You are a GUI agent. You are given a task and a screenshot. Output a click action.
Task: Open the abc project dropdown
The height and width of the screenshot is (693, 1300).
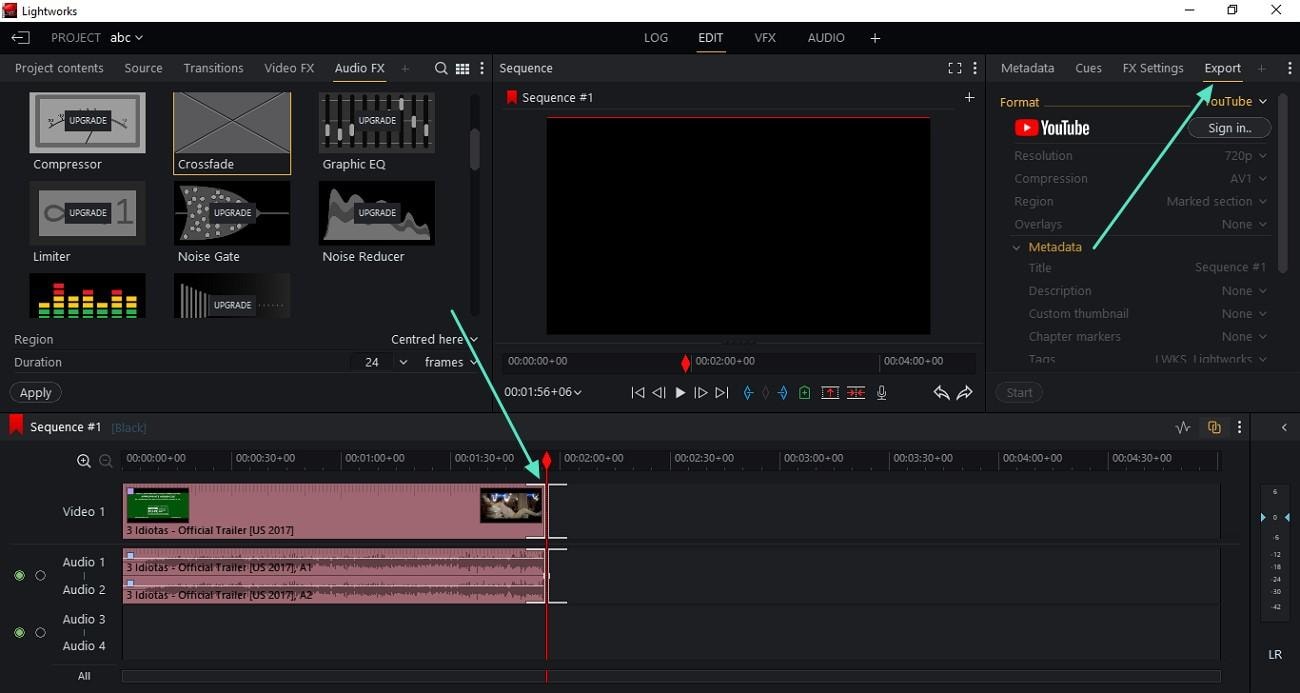pos(126,38)
